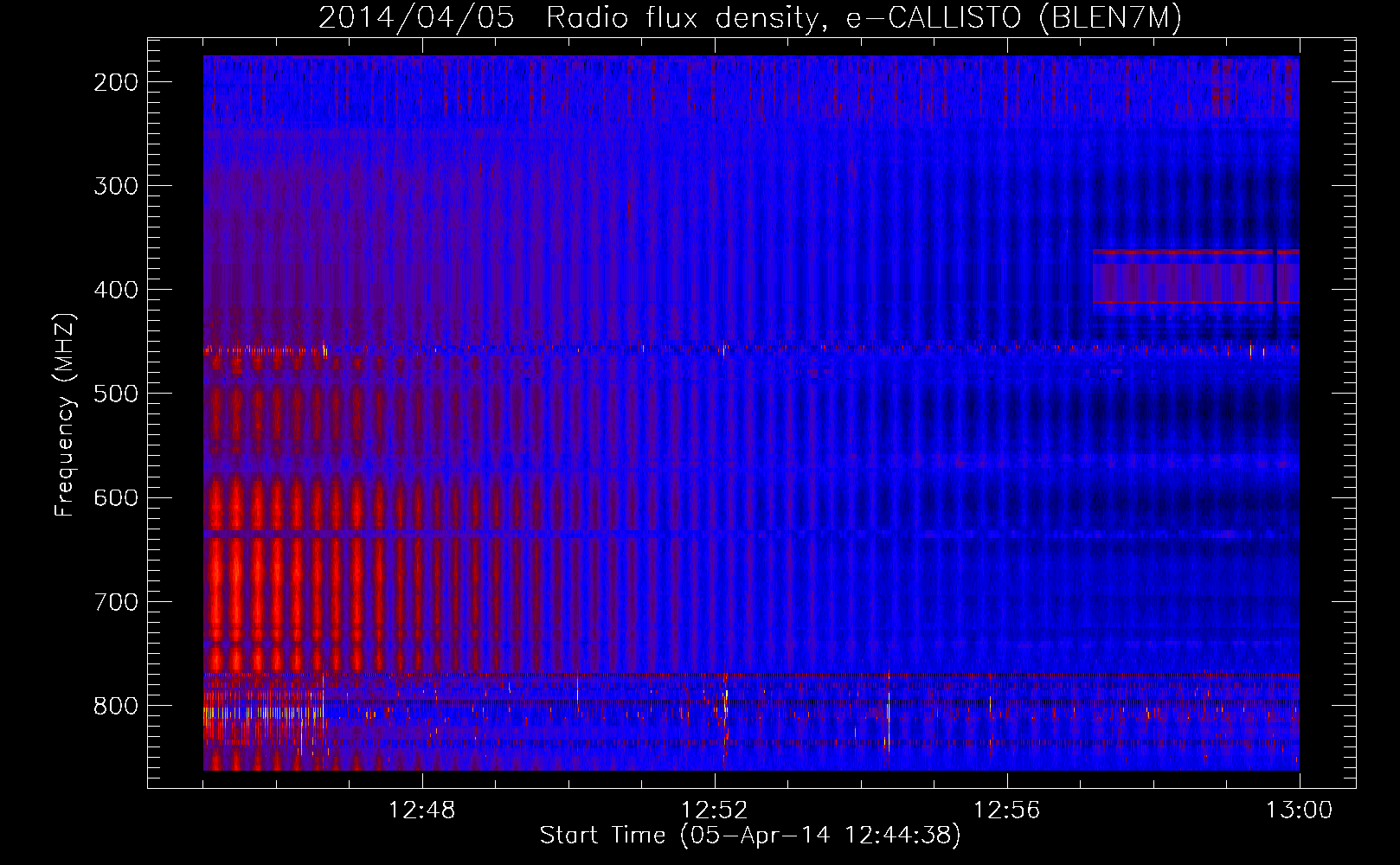Click the 200 frequency tick label
Screen dimensions: 1400x865
point(116,82)
